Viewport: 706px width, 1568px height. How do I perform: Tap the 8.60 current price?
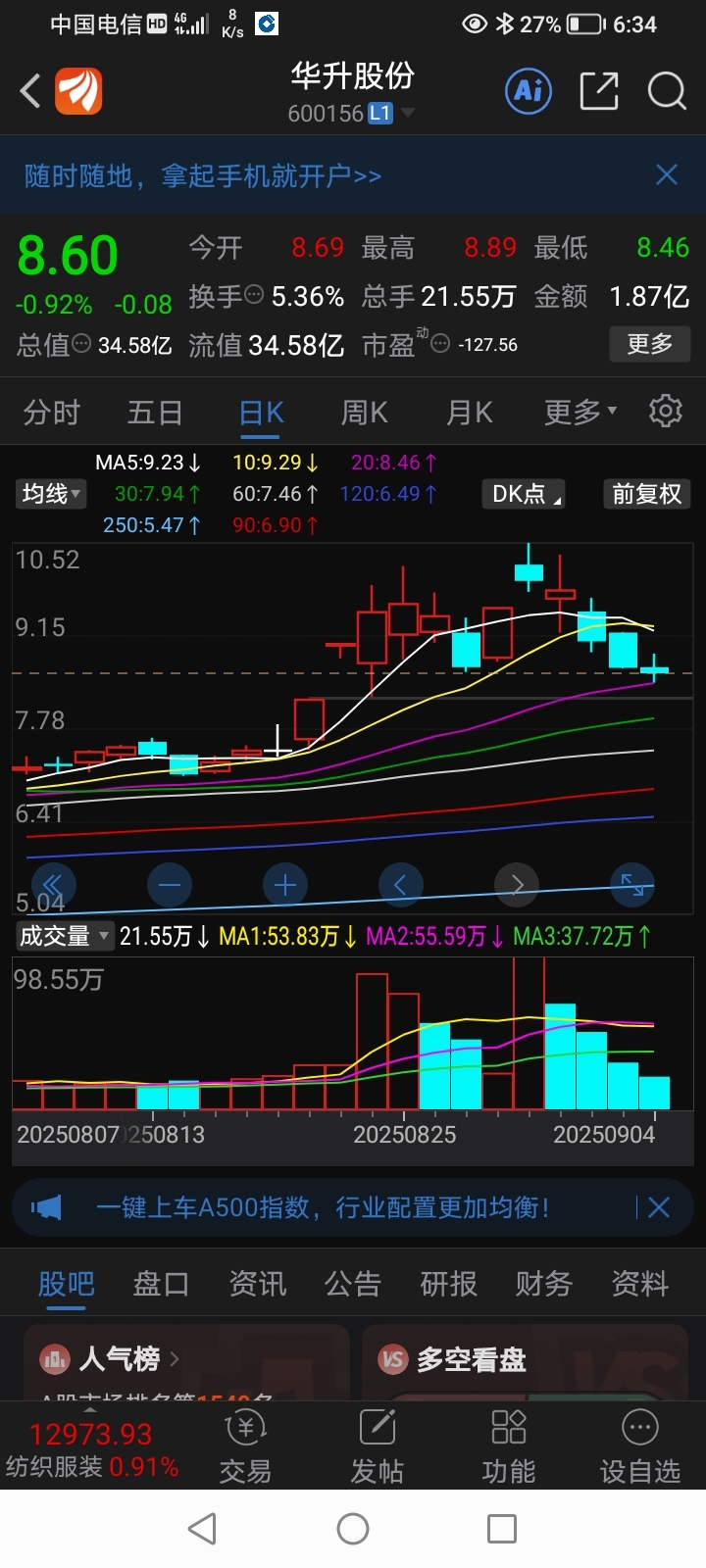[x=68, y=256]
